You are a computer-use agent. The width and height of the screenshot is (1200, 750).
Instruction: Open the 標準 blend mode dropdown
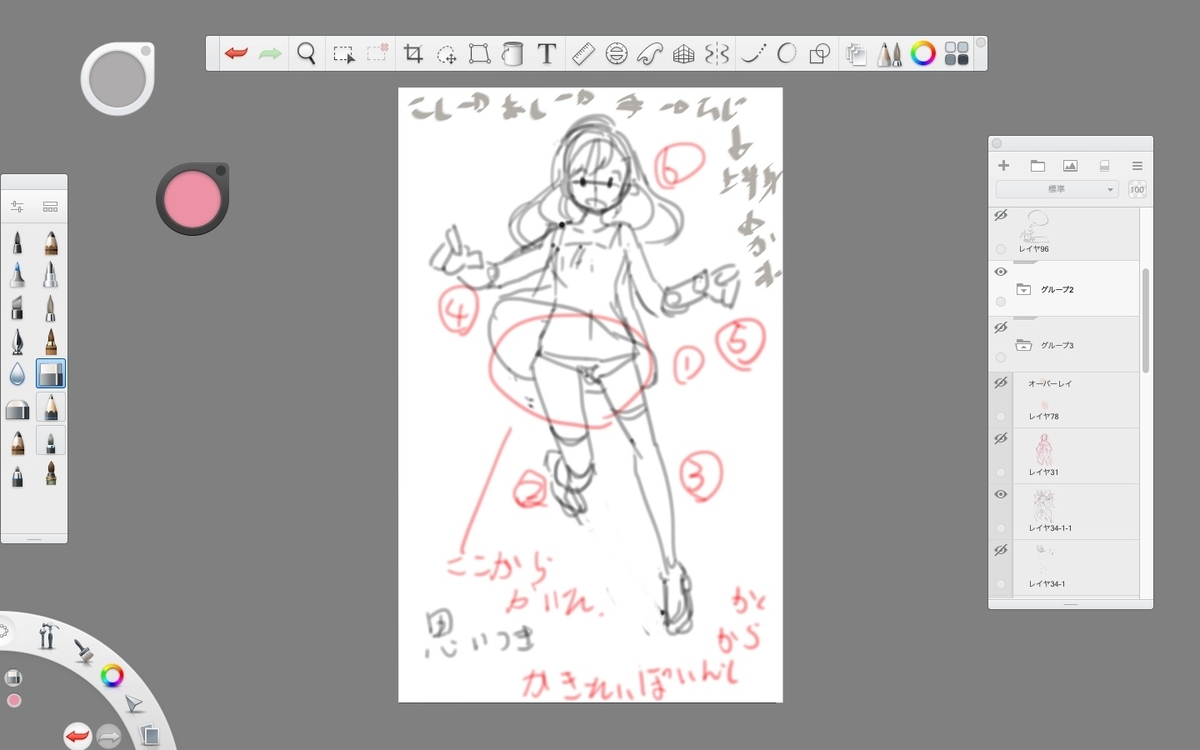[1057, 190]
